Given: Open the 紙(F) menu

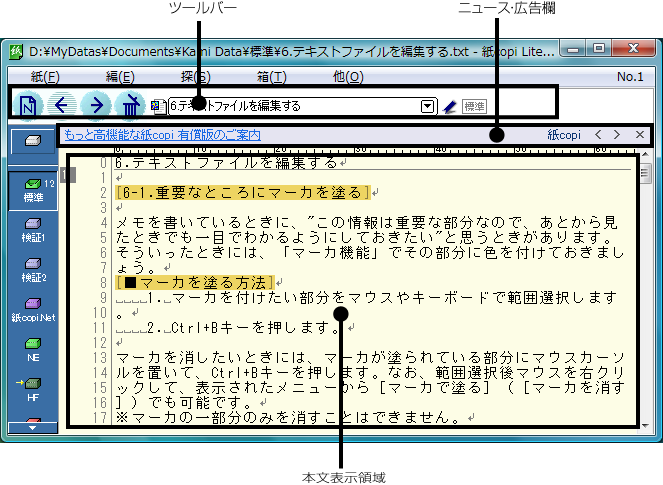Looking at the screenshot, I should (x=45, y=76).
